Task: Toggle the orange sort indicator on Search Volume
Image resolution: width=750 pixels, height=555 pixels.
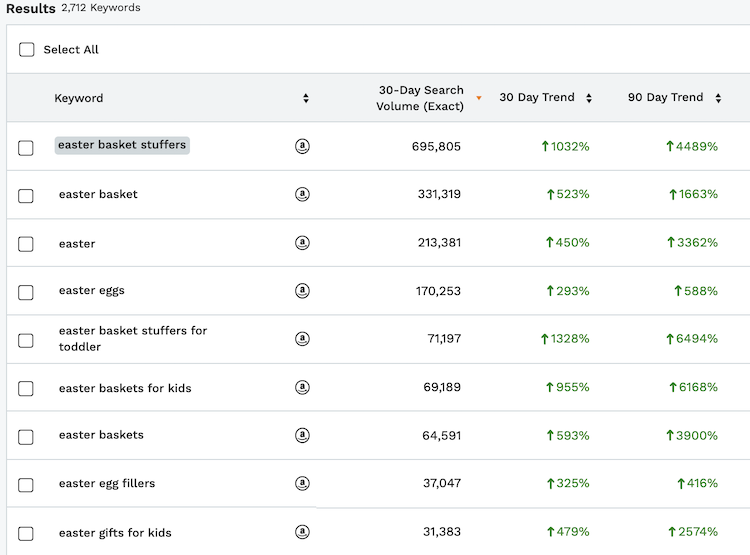Action: (x=479, y=98)
